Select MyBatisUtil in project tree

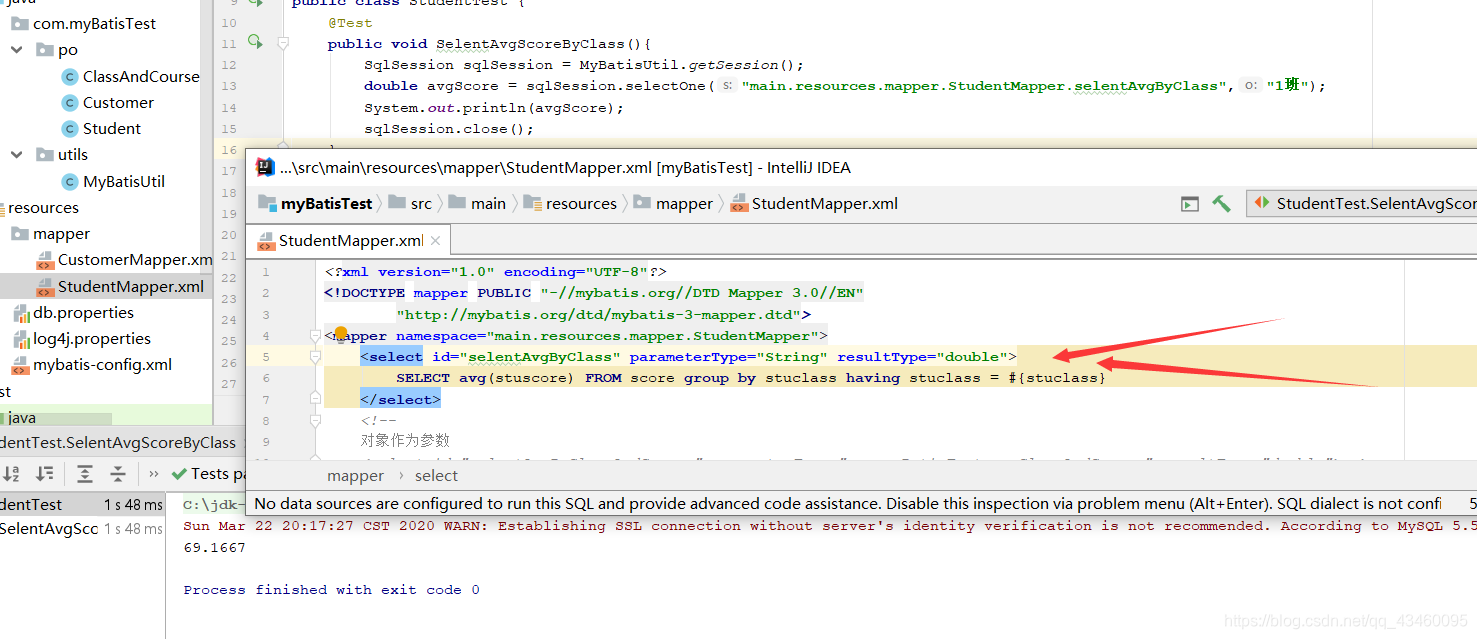[124, 181]
